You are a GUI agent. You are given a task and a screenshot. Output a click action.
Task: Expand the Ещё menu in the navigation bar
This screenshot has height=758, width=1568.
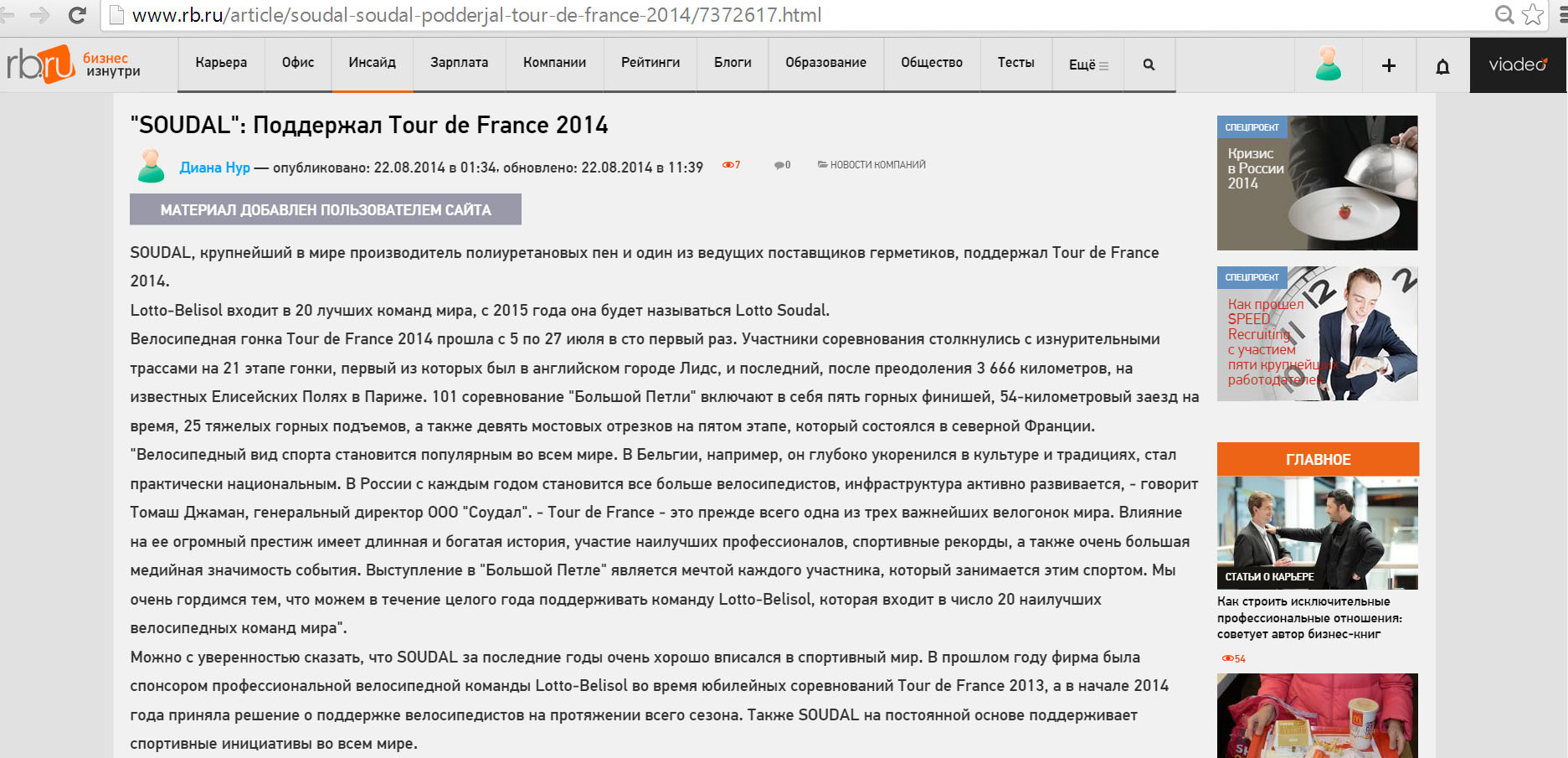pyautogui.click(x=1088, y=64)
